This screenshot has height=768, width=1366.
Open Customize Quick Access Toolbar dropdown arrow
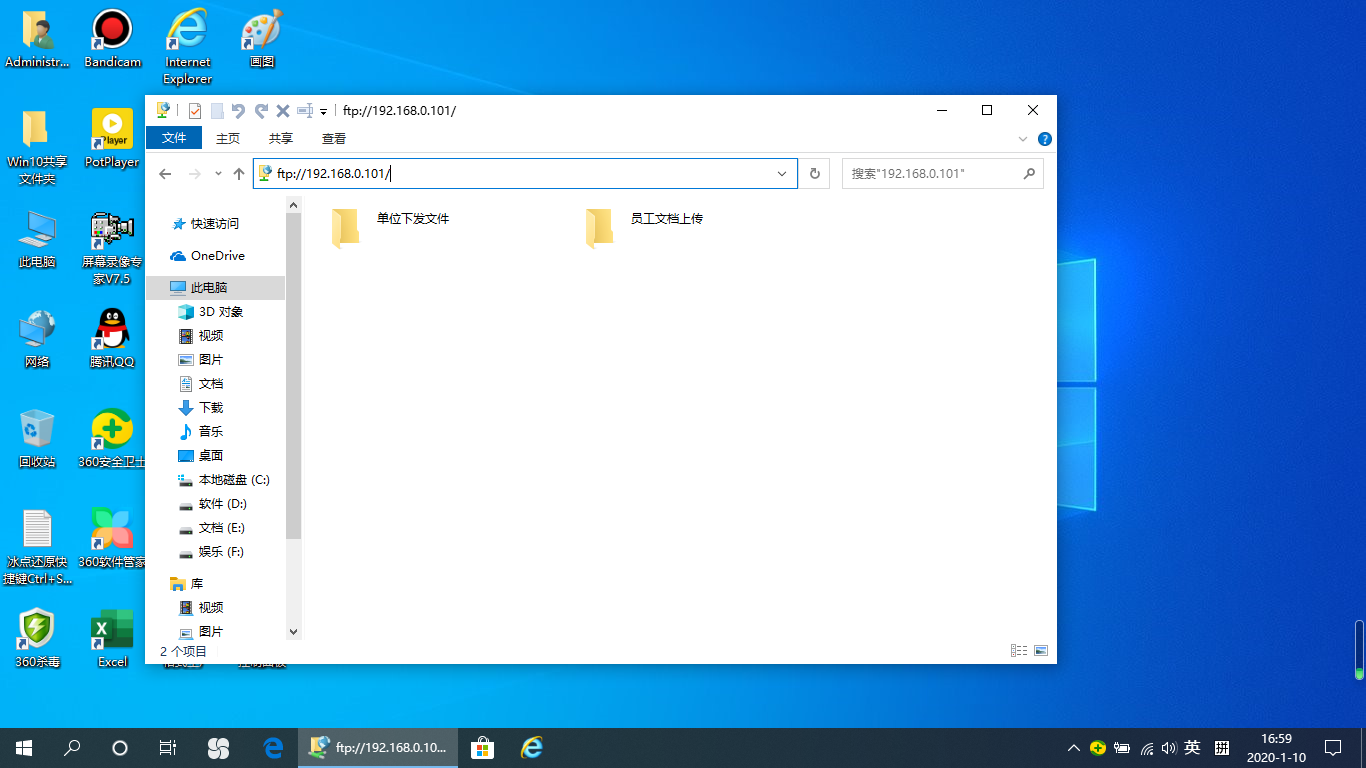pos(324,111)
